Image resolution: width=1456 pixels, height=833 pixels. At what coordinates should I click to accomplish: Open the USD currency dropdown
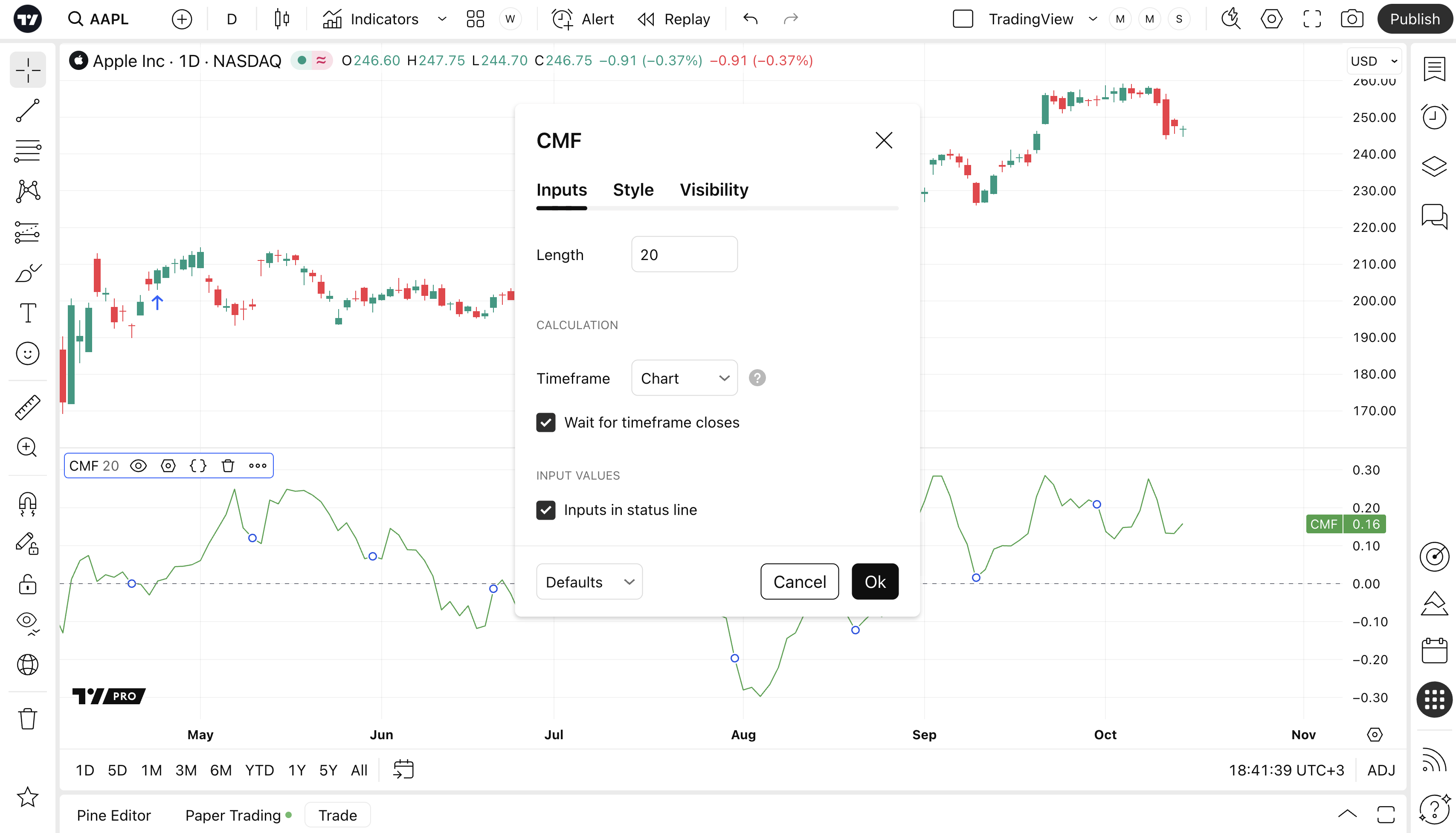(x=1374, y=61)
